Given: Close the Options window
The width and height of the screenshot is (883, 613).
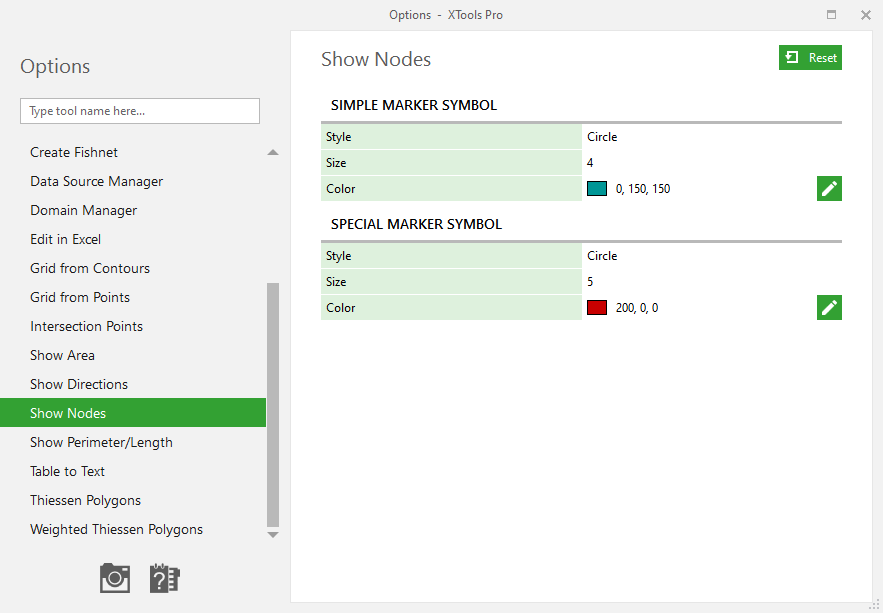Looking at the screenshot, I should 866,15.
